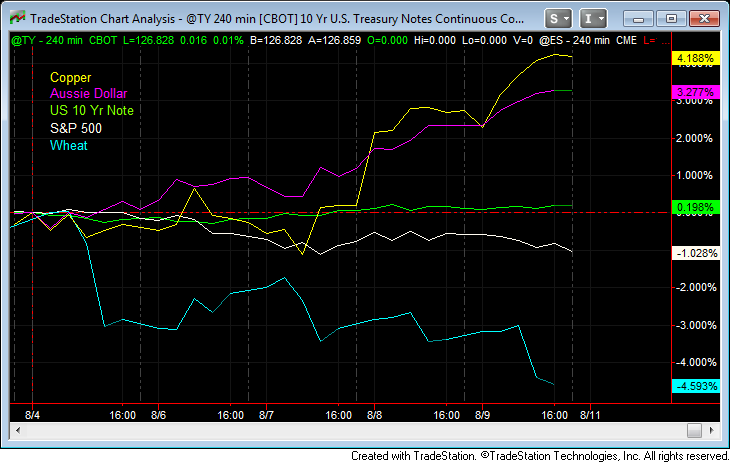Click the A=126.859 ask value
The image size is (730, 462).
click(334, 41)
